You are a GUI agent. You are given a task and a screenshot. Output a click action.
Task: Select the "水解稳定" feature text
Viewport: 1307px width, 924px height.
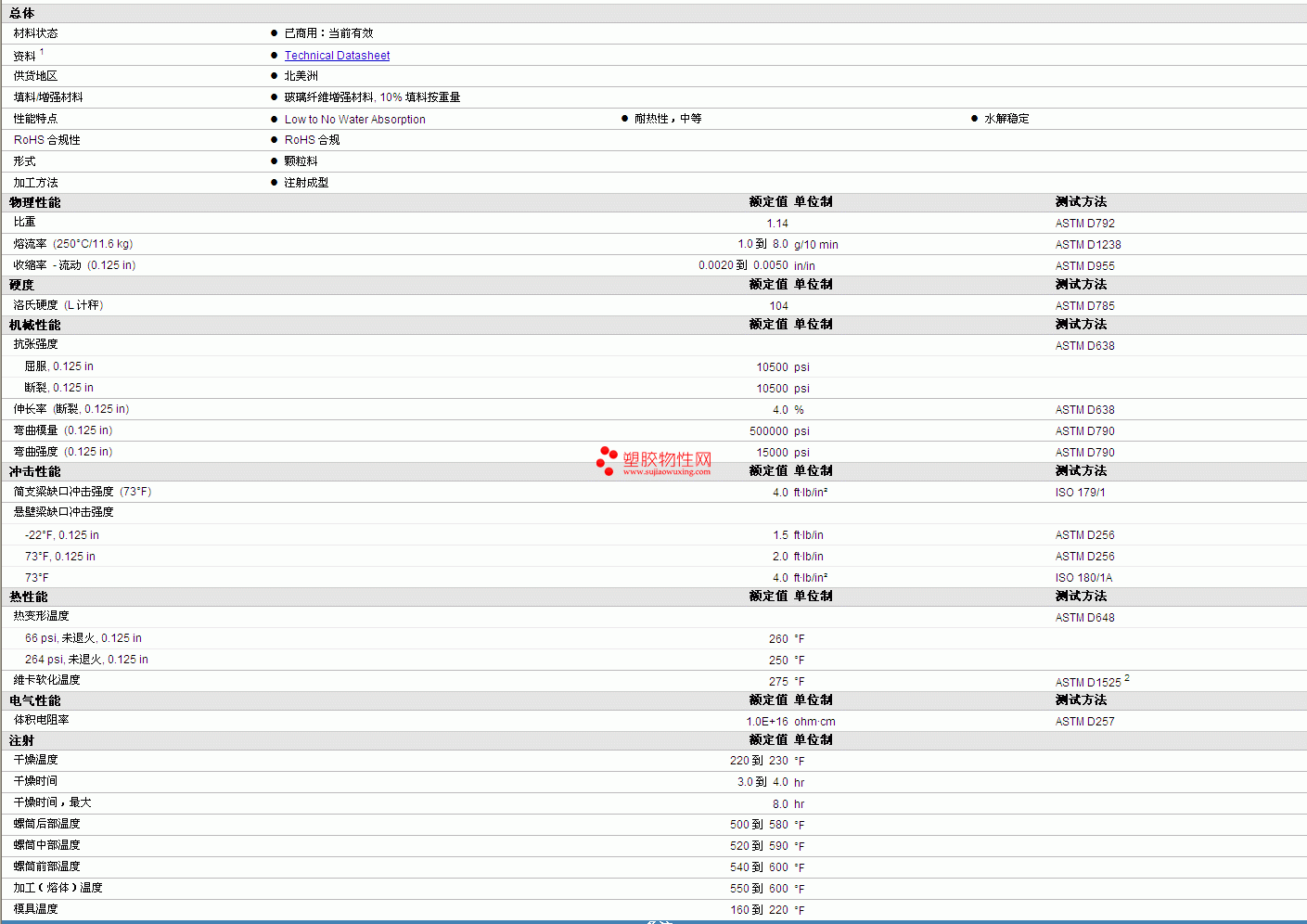pyautogui.click(x=1006, y=119)
